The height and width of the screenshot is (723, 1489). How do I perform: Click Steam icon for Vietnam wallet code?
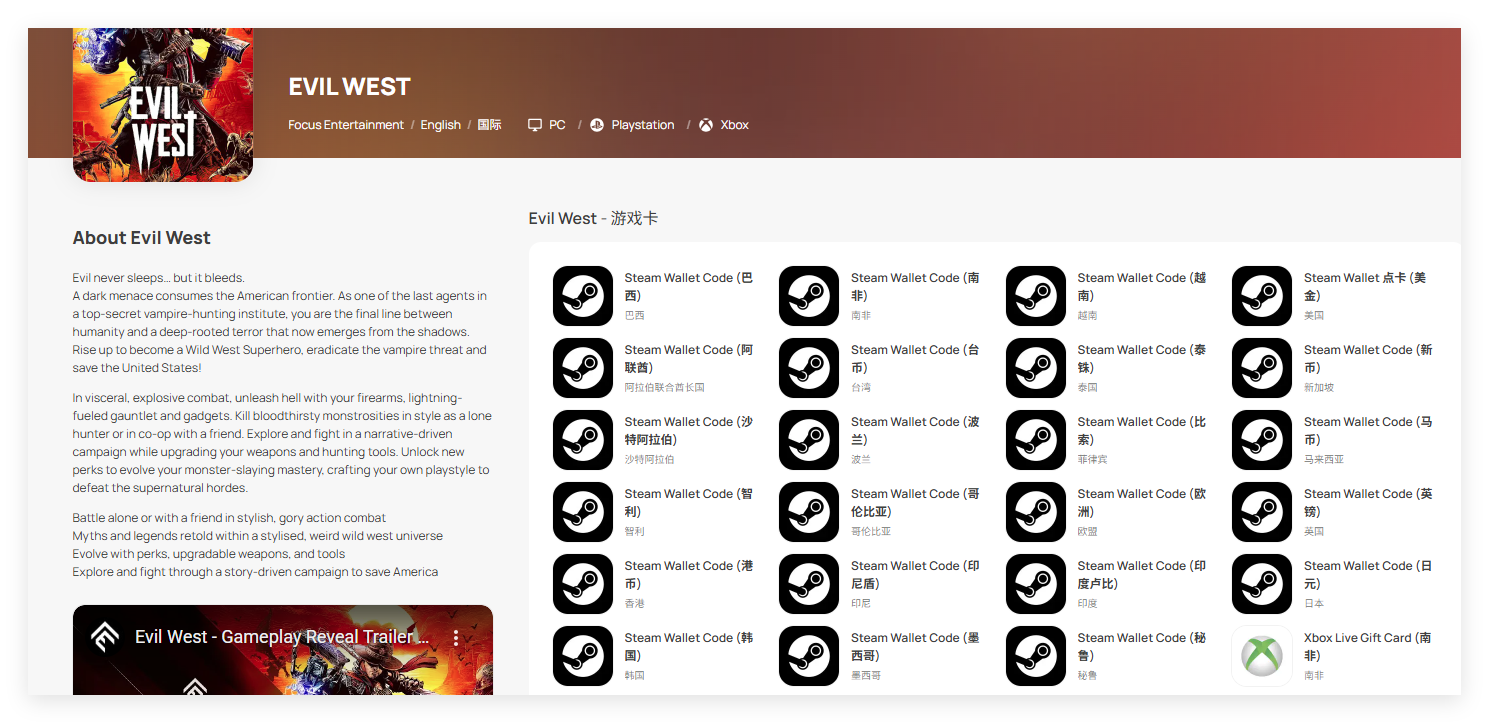pos(1036,296)
